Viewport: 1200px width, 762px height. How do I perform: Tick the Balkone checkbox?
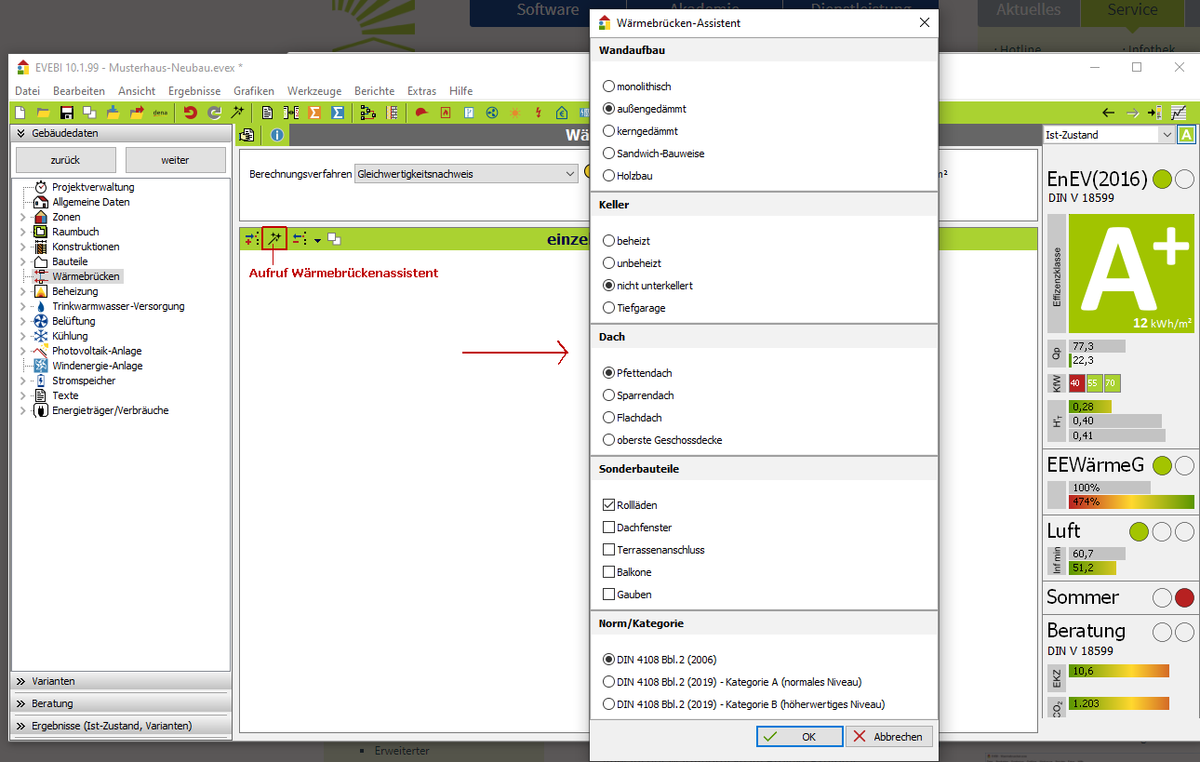coord(609,572)
